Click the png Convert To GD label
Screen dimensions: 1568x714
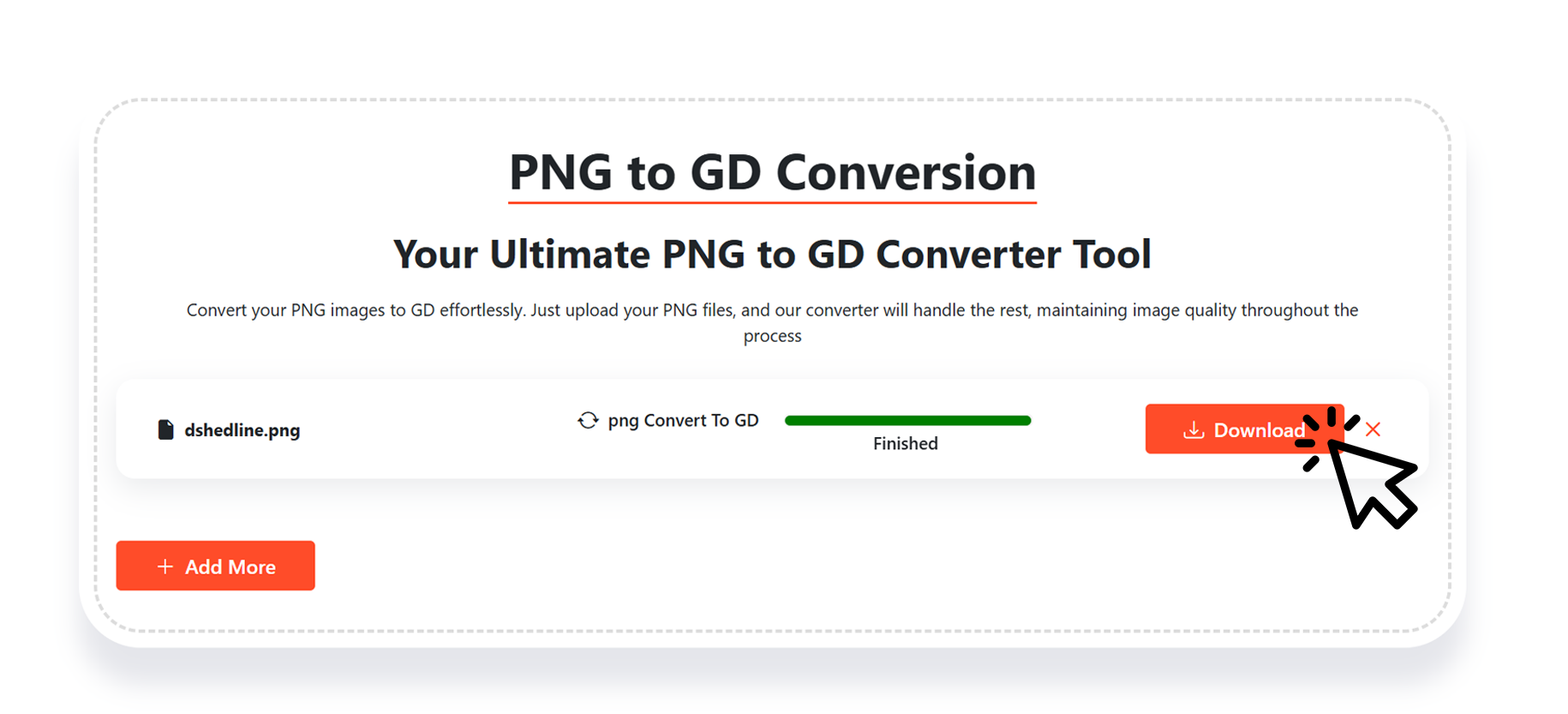coord(683,420)
